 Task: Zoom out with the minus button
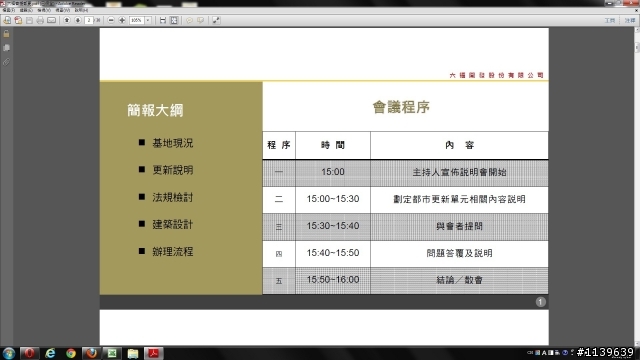tap(111, 20)
